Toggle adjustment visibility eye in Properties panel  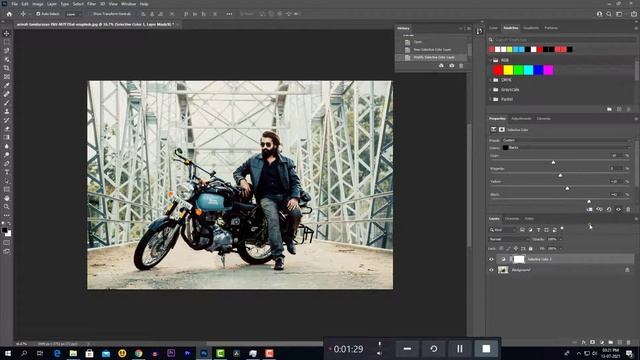618,209
